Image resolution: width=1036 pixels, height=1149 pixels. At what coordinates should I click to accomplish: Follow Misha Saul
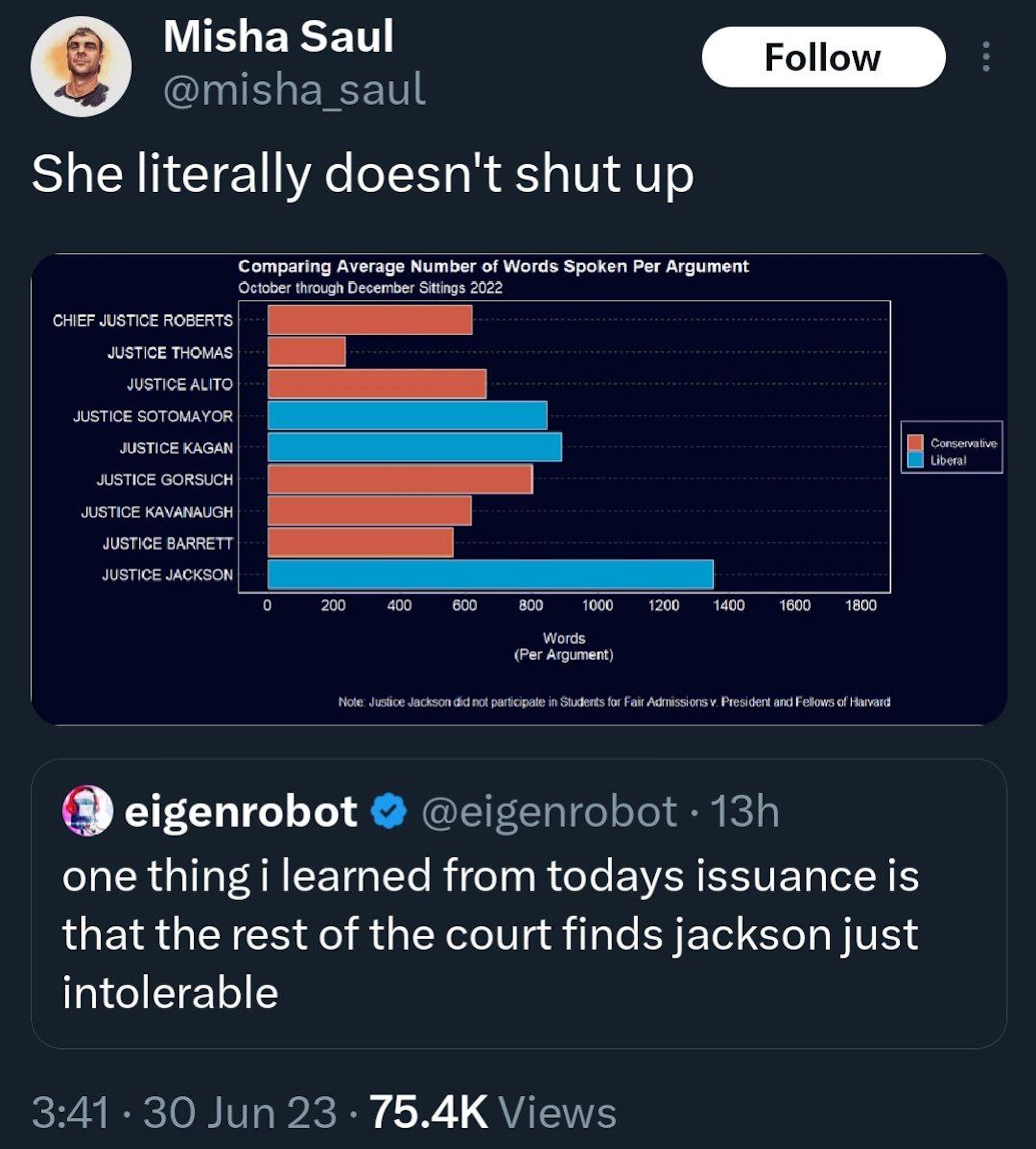click(823, 57)
